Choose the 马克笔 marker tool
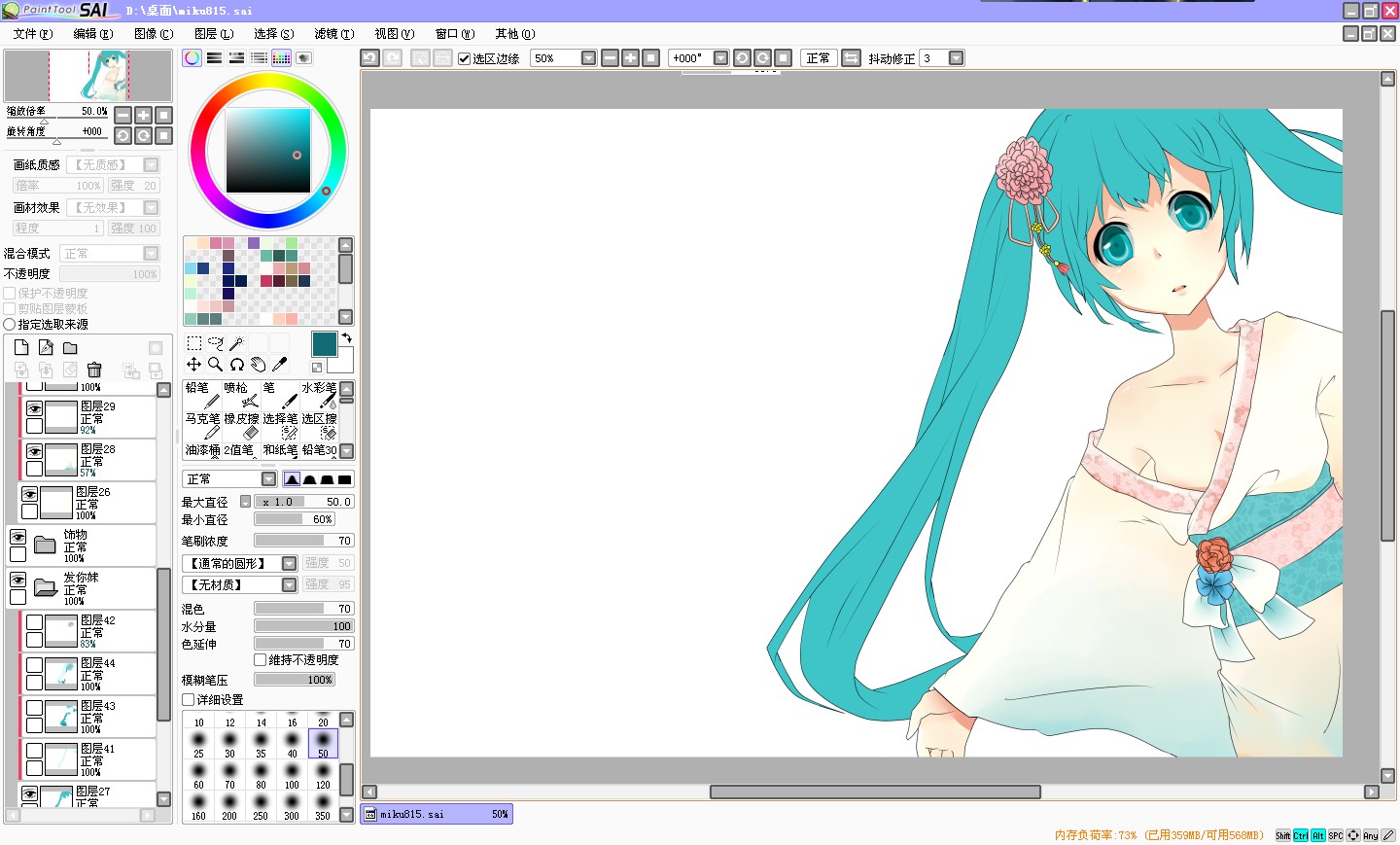The height and width of the screenshot is (845, 1400). point(202,426)
